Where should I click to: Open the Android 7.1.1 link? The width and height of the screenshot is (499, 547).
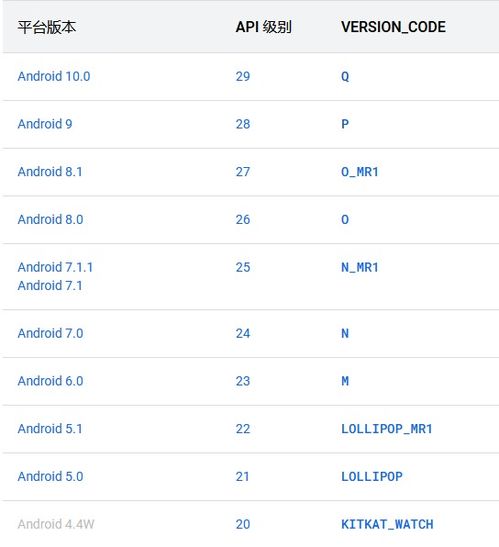point(55,267)
